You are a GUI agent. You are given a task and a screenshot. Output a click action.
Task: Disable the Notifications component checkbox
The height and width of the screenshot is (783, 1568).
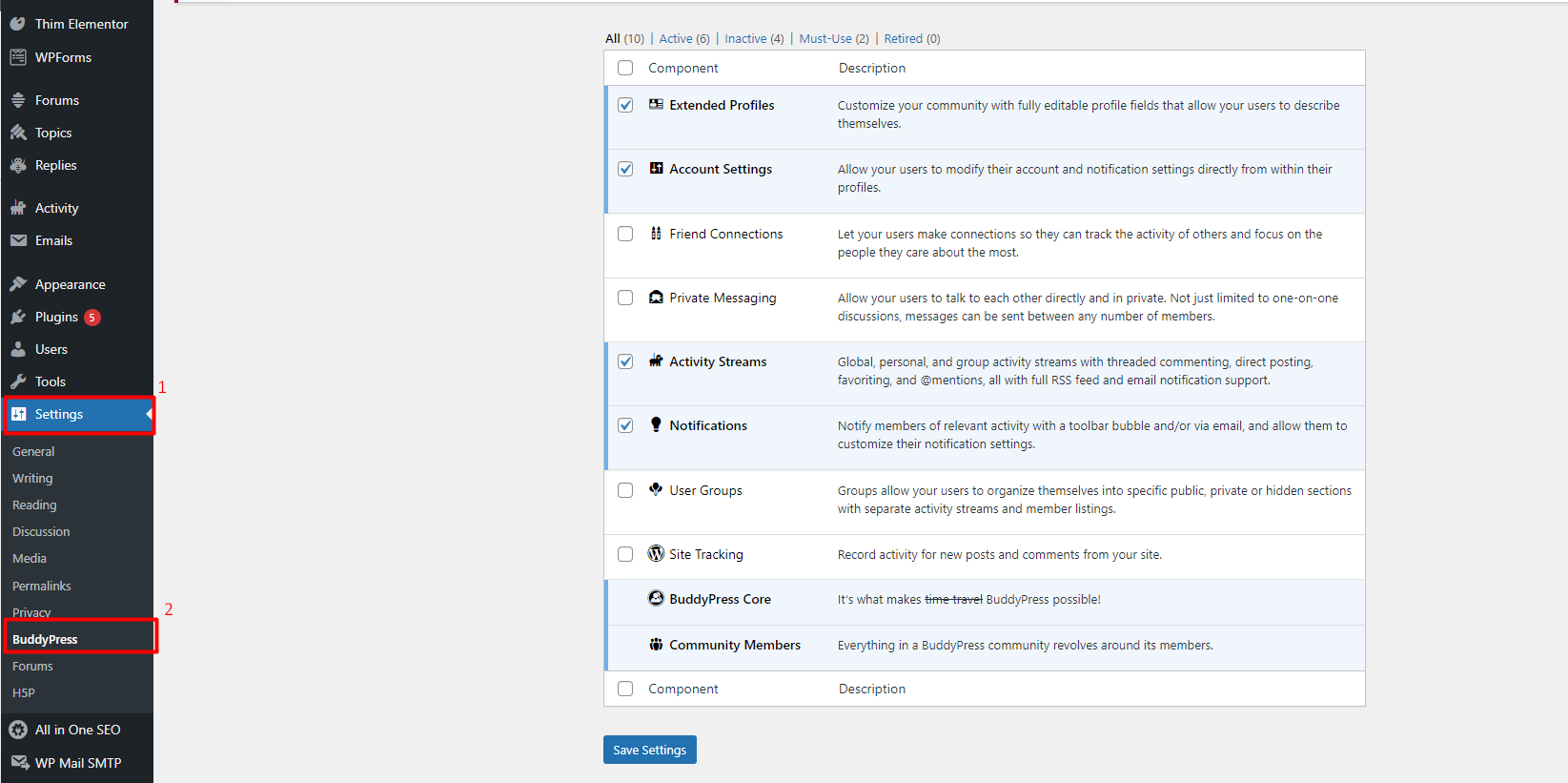coord(625,425)
